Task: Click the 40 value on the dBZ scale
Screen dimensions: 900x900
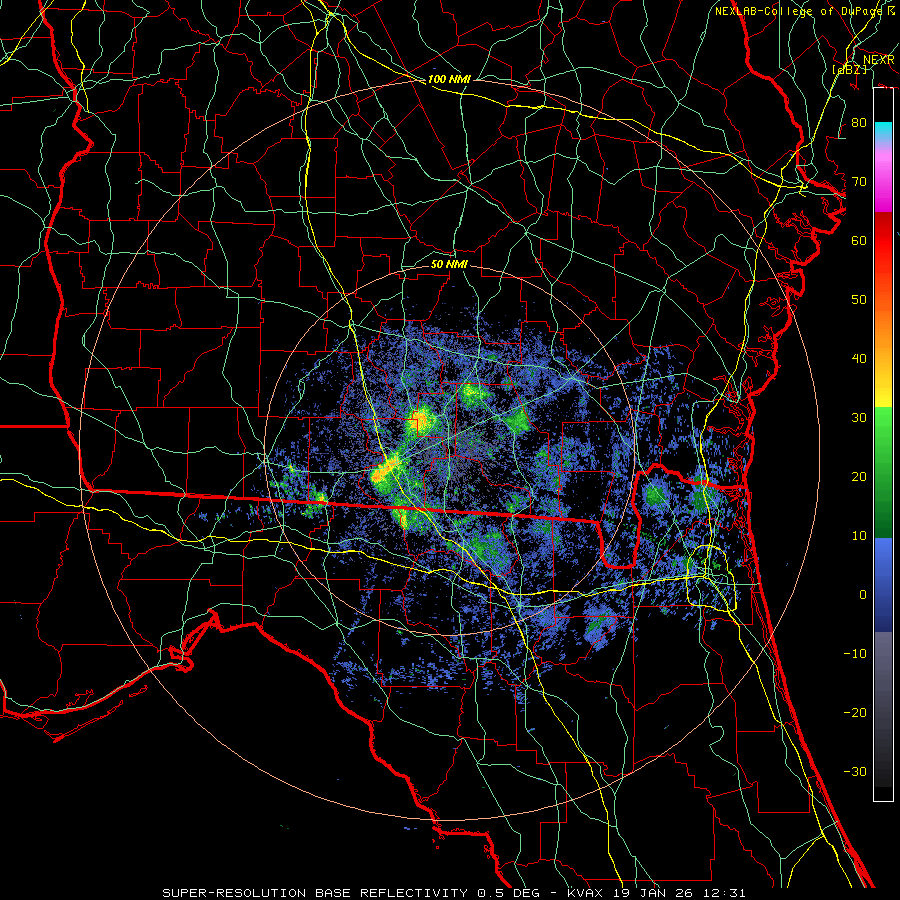Action: click(859, 358)
